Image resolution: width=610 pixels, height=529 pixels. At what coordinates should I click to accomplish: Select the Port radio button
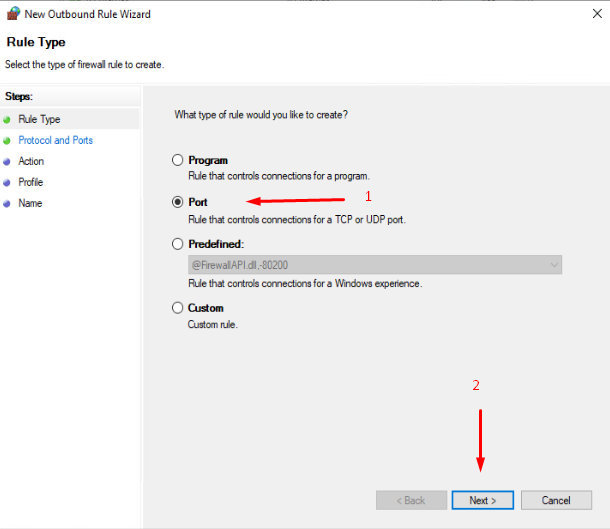(177, 202)
